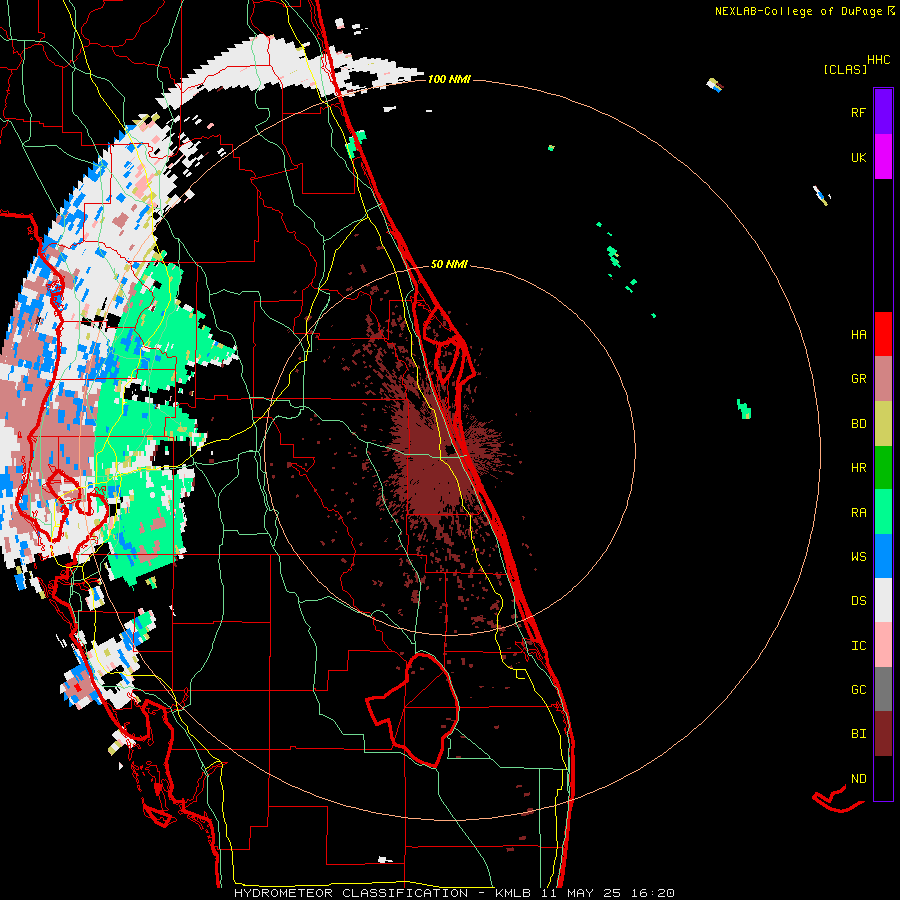The width and height of the screenshot is (900, 900).
Task: Click the '100 NMI' range ring label
Action: point(449,79)
